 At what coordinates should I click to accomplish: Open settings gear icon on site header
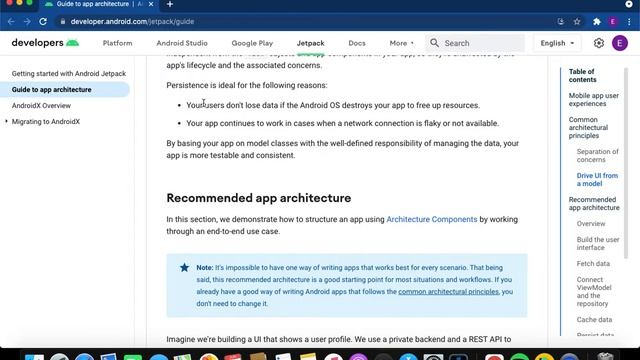(x=599, y=43)
